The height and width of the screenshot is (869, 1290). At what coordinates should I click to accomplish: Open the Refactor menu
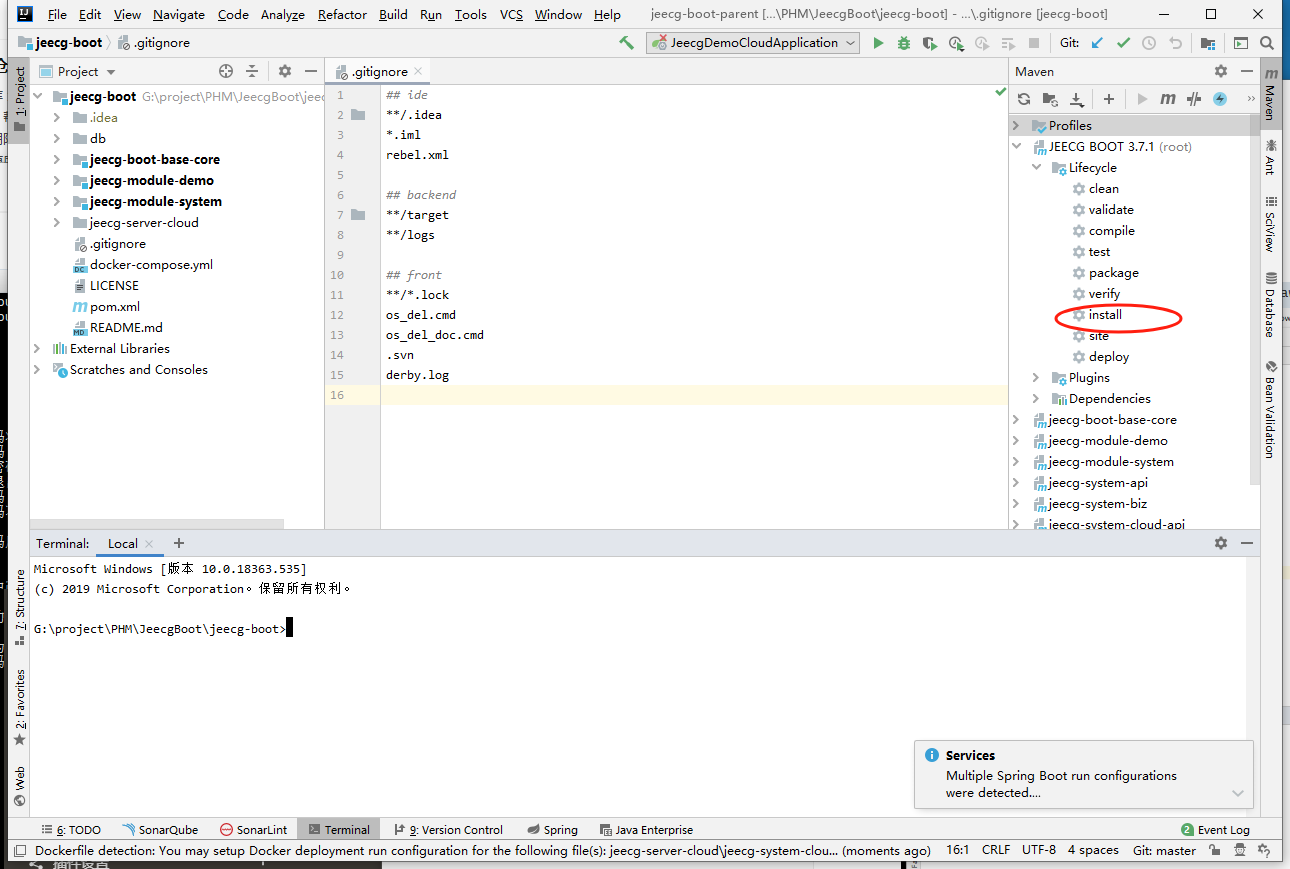(343, 14)
